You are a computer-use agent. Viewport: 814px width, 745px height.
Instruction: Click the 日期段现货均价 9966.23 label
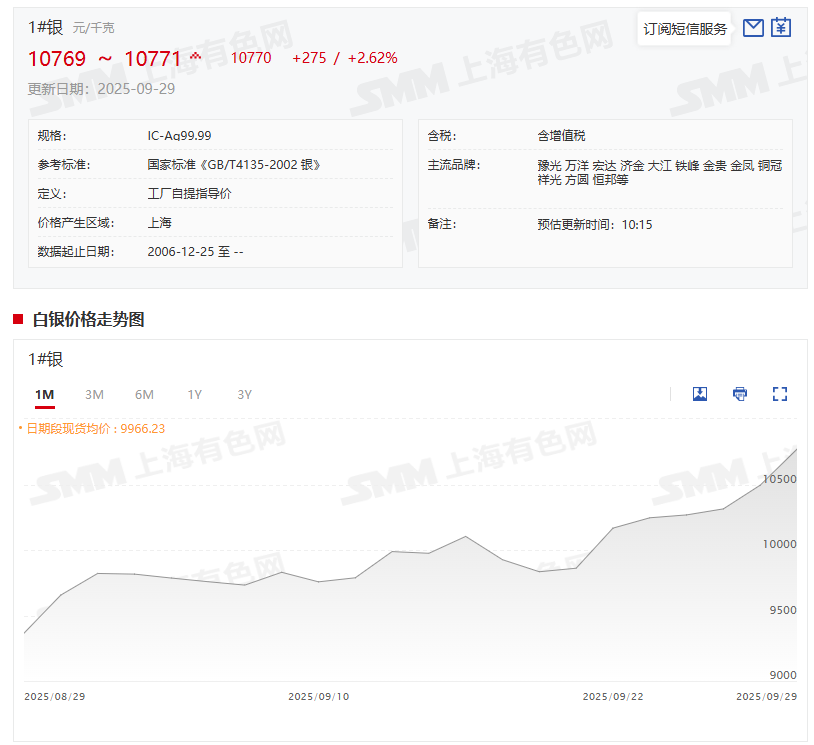point(95,428)
